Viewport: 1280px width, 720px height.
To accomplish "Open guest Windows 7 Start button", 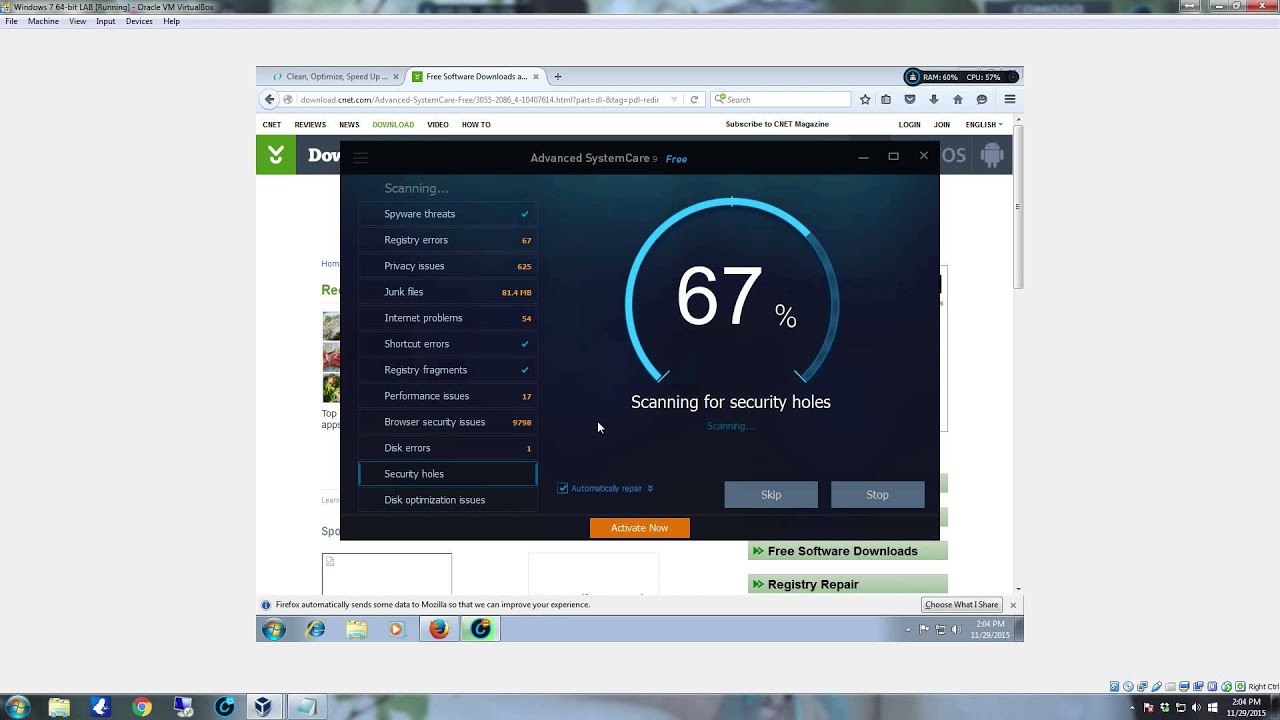I will coord(274,629).
